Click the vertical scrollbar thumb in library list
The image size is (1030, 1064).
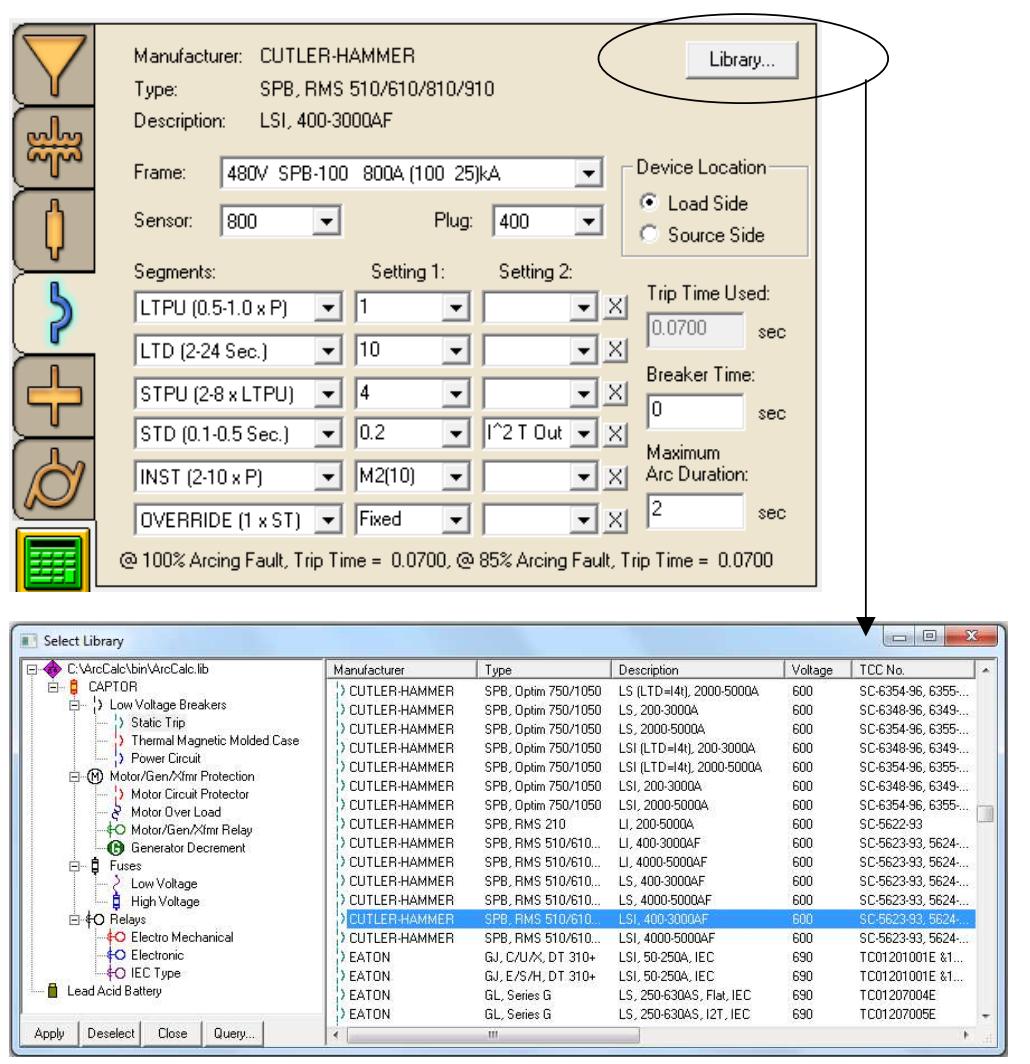pyautogui.click(x=985, y=812)
